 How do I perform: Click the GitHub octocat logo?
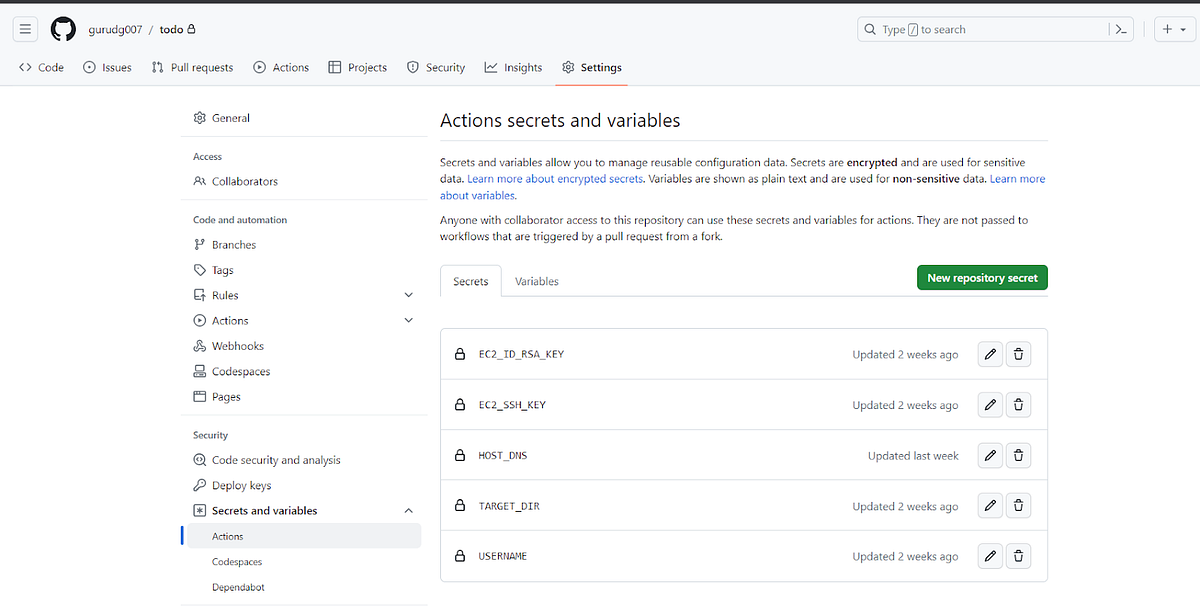pyautogui.click(x=62, y=29)
